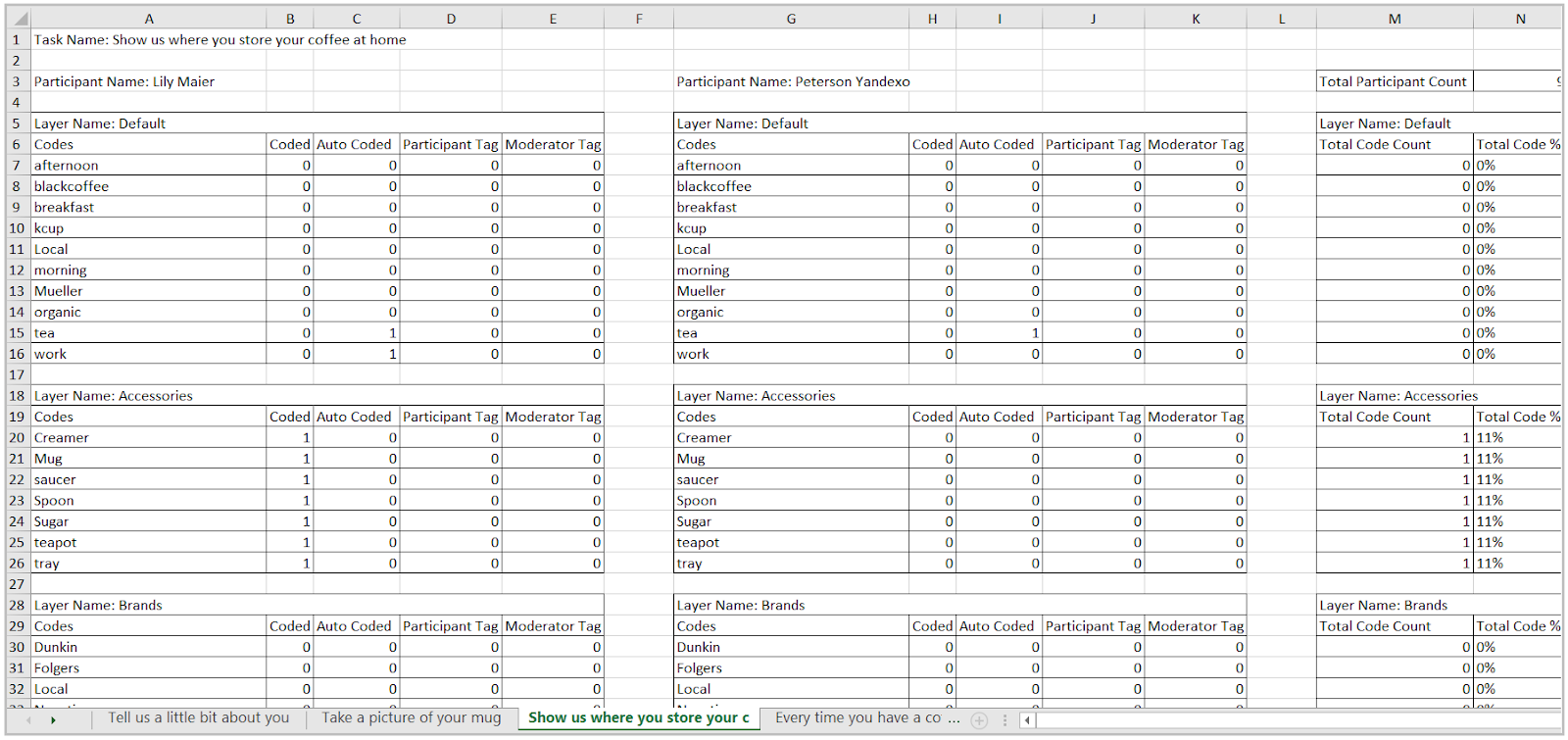Select 'afternoon' code in column G
This screenshot has width=1568, height=740.
[791, 166]
